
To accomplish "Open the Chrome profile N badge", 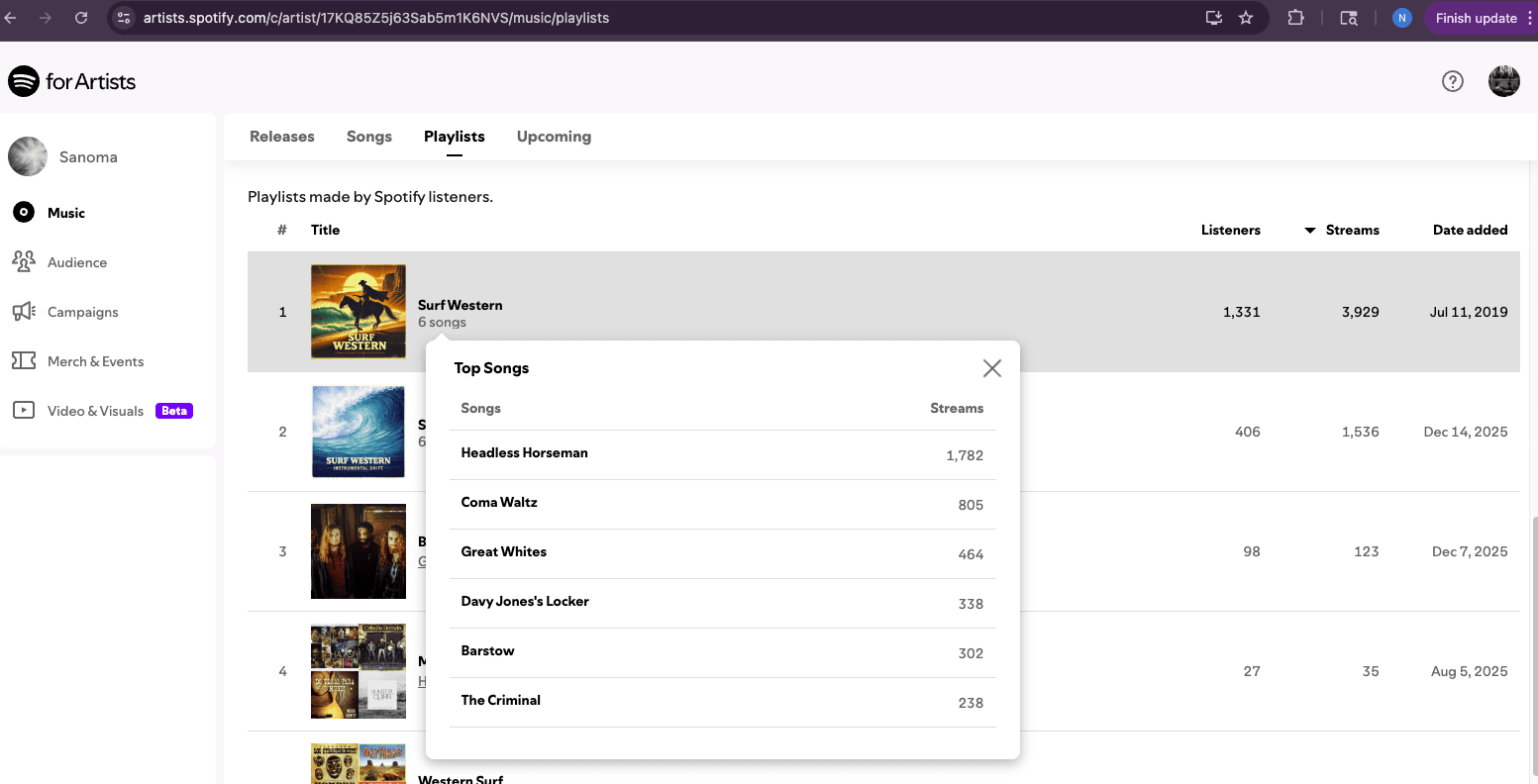I will point(1401,18).
